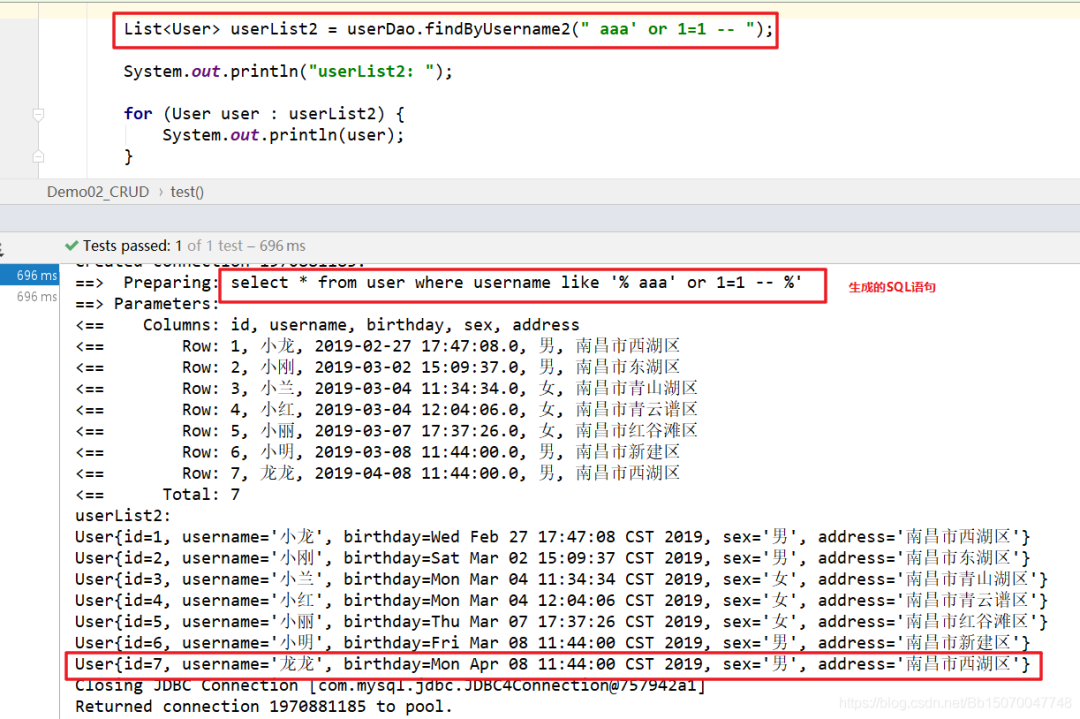Click the 'for (User user : userList2)' line
Screen dimensions: 1080x719
tap(264, 114)
